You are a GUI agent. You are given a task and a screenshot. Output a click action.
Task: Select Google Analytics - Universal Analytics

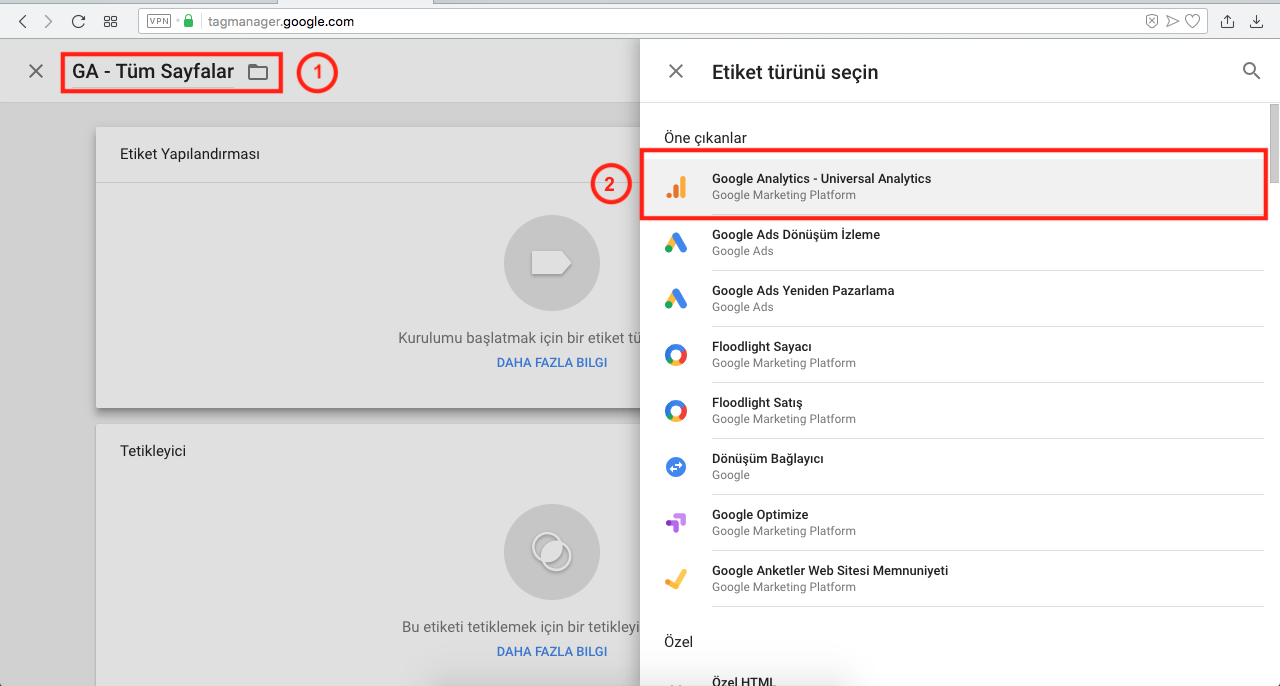pos(952,186)
